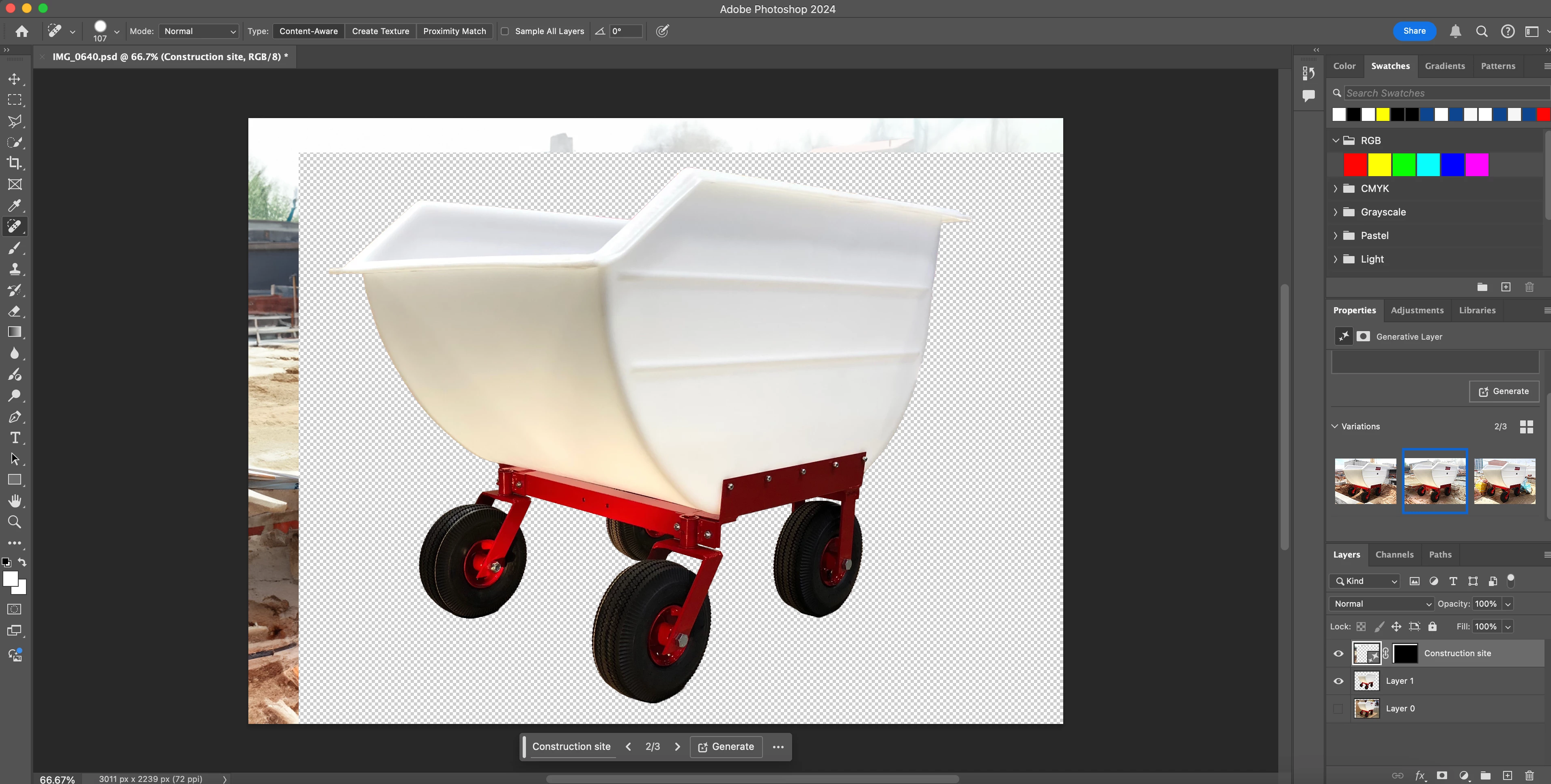The image size is (1551, 784).
Task: Expand the CMYK swatch group
Action: [1336, 188]
